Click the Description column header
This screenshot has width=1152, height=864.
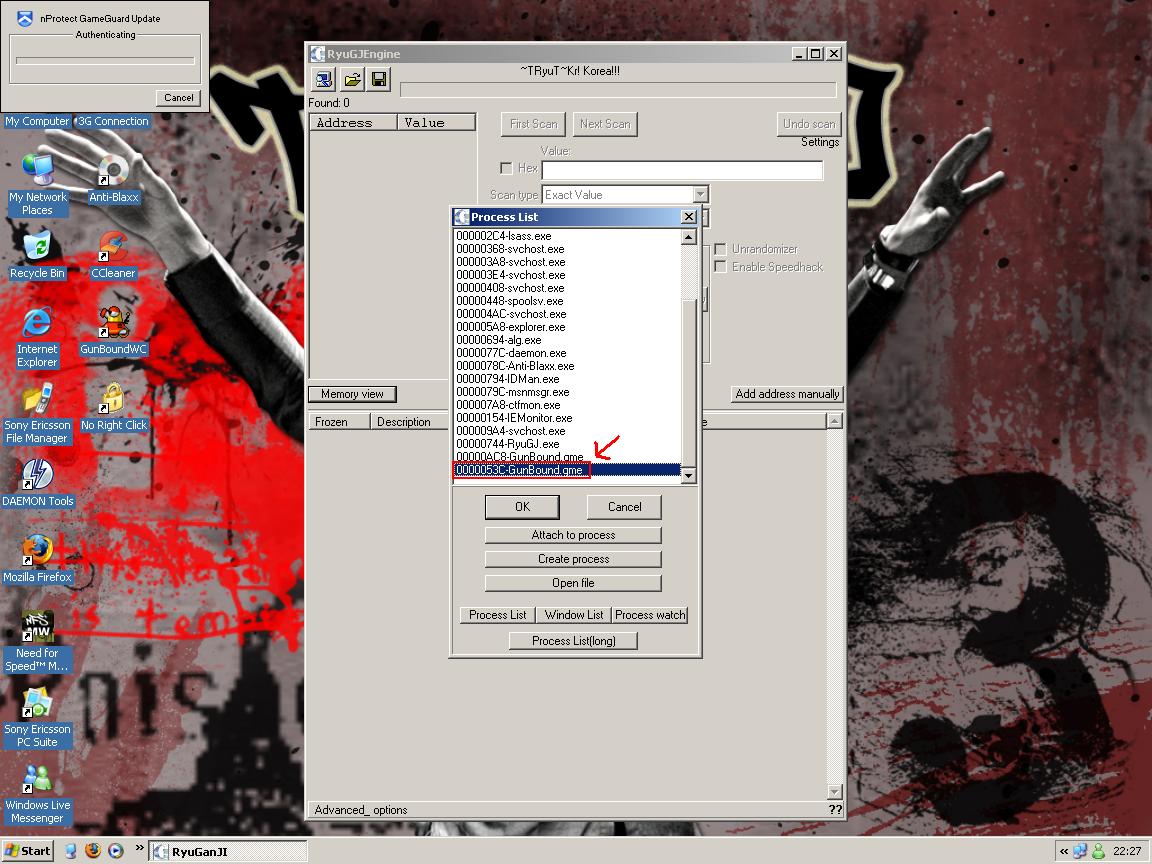tap(410, 422)
